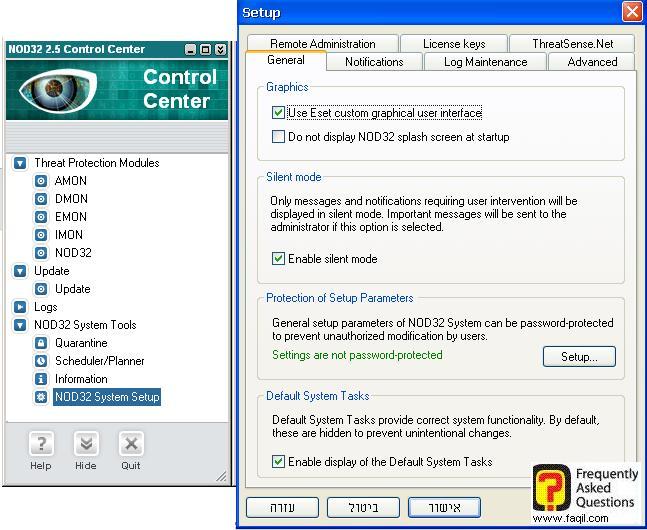Click the IMON module icon

(41, 235)
